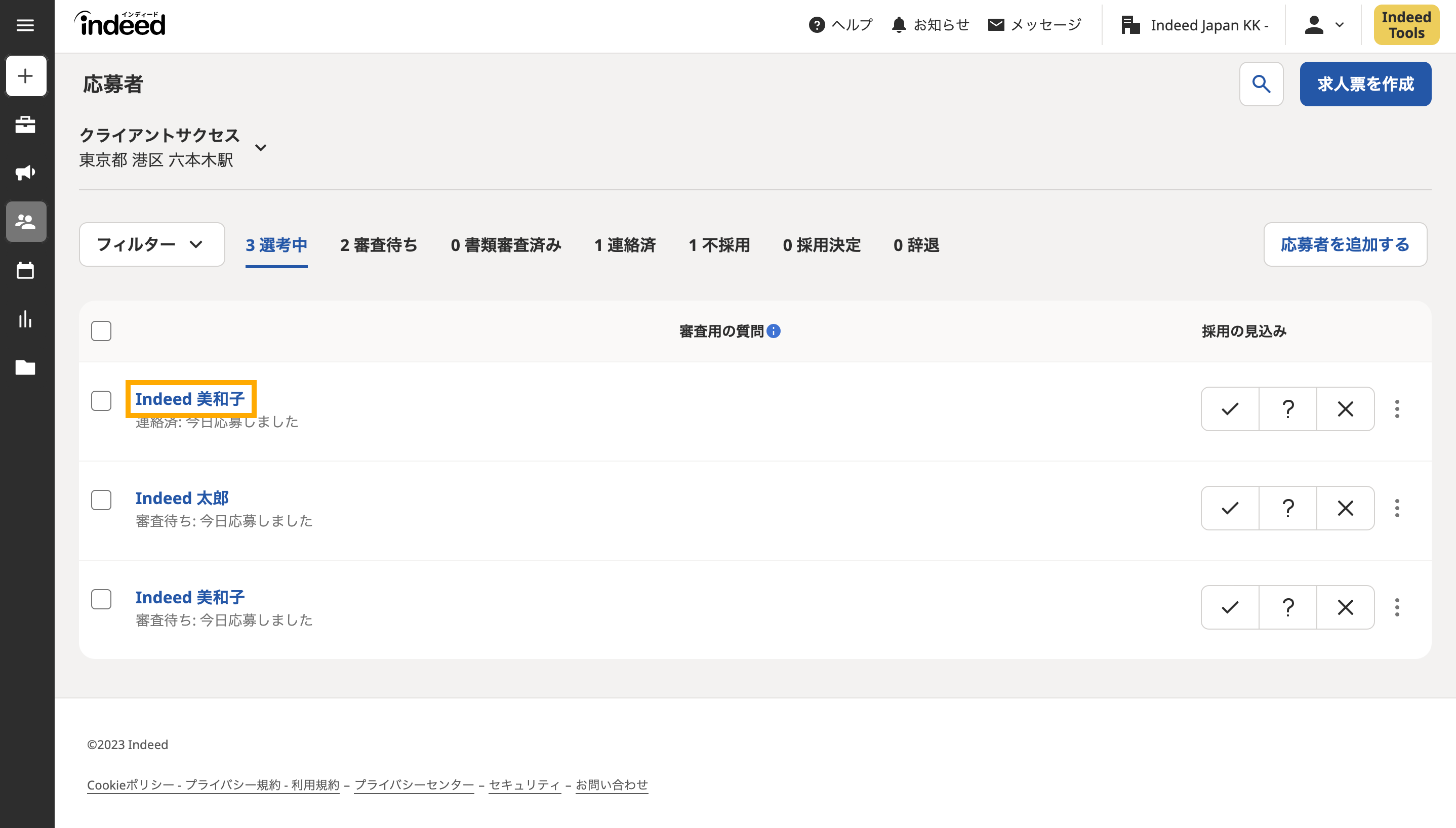Click the 求人票を作成 button

(1365, 84)
